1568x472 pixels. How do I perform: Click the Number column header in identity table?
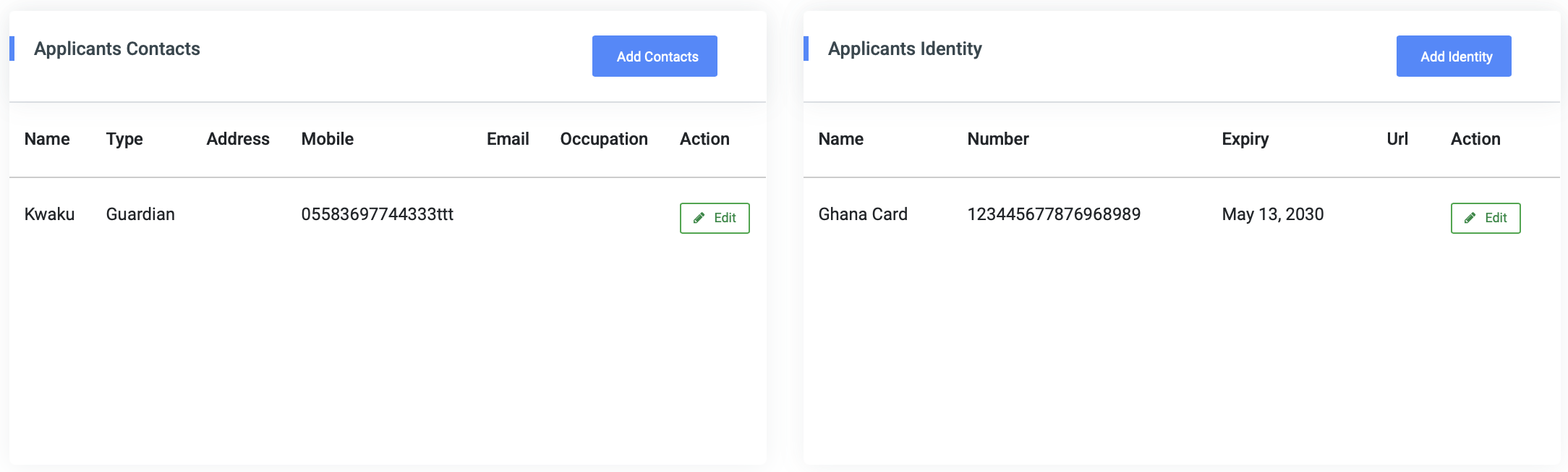pyautogui.click(x=998, y=139)
